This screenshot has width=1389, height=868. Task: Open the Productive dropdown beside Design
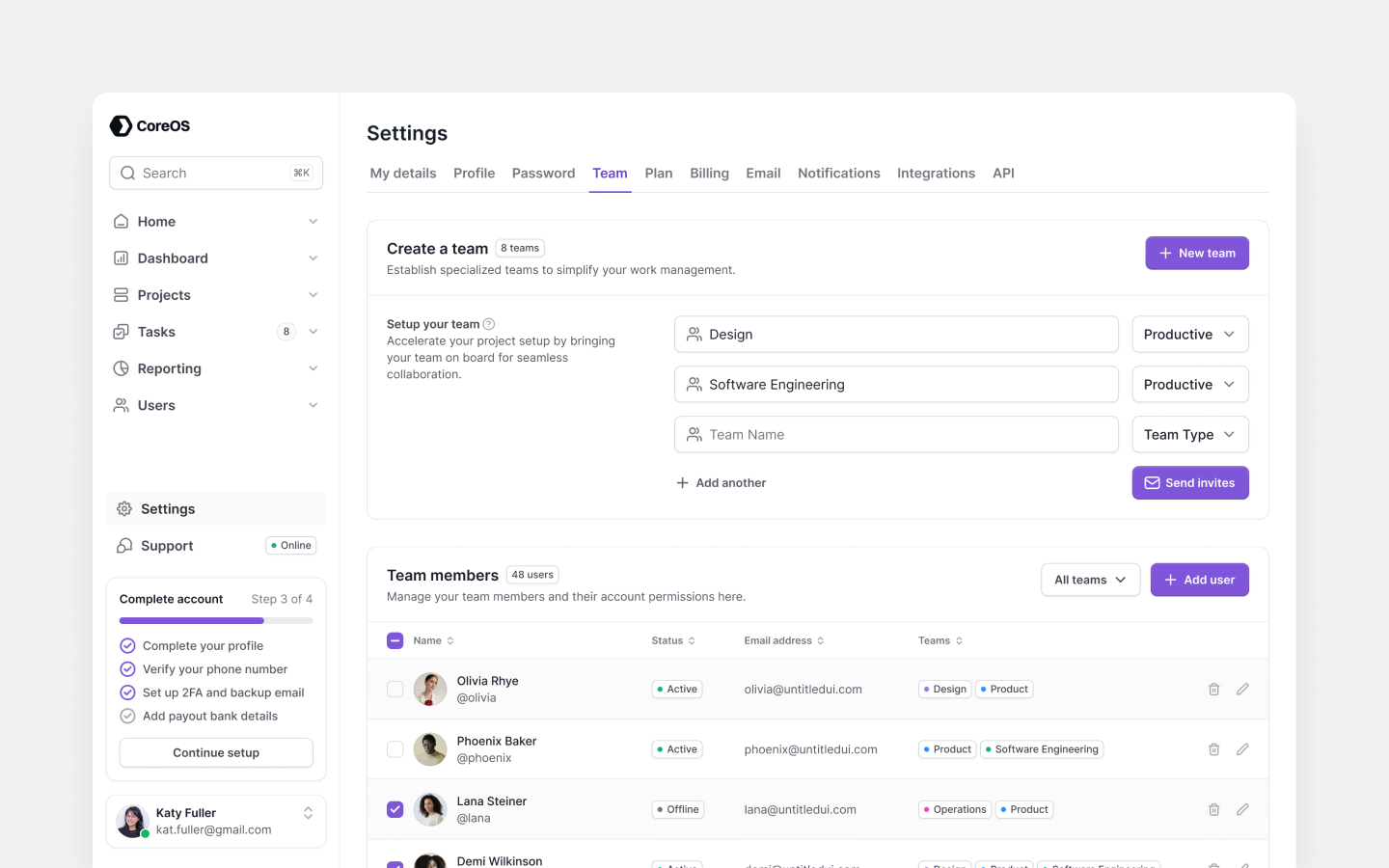tap(1190, 334)
